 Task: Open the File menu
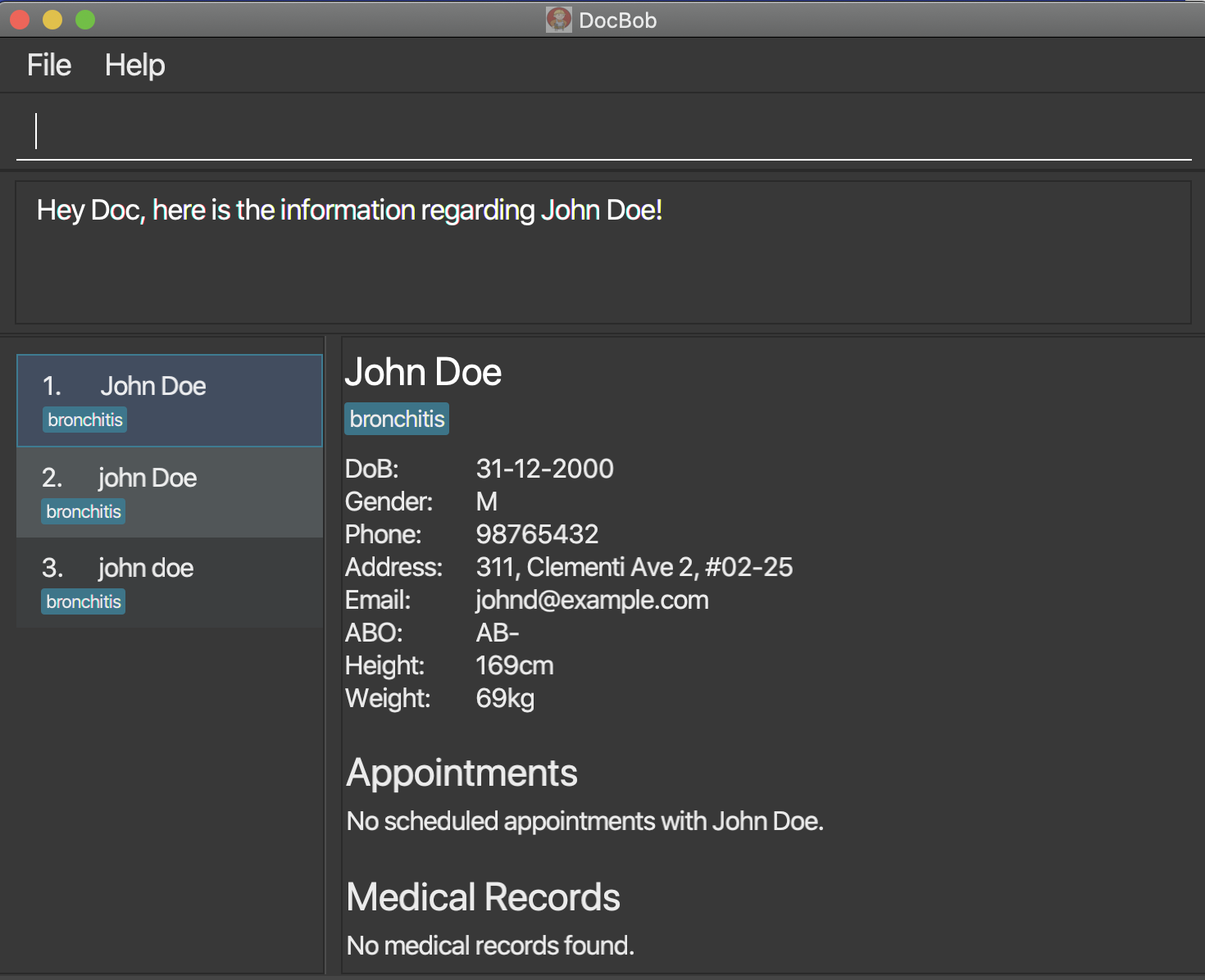click(x=49, y=66)
